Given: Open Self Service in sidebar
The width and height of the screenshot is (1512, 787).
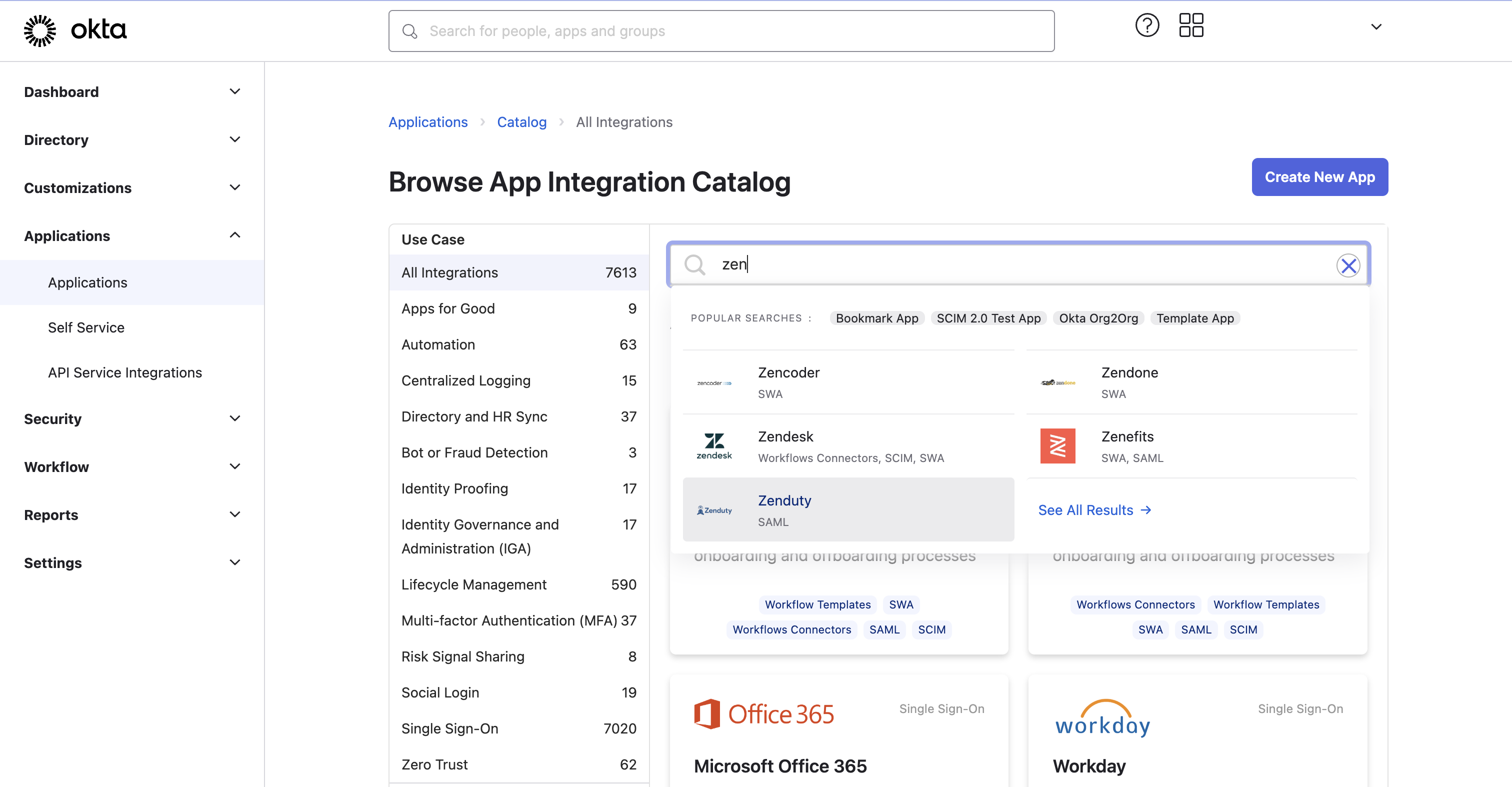Looking at the screenshot, I should 86,327.
